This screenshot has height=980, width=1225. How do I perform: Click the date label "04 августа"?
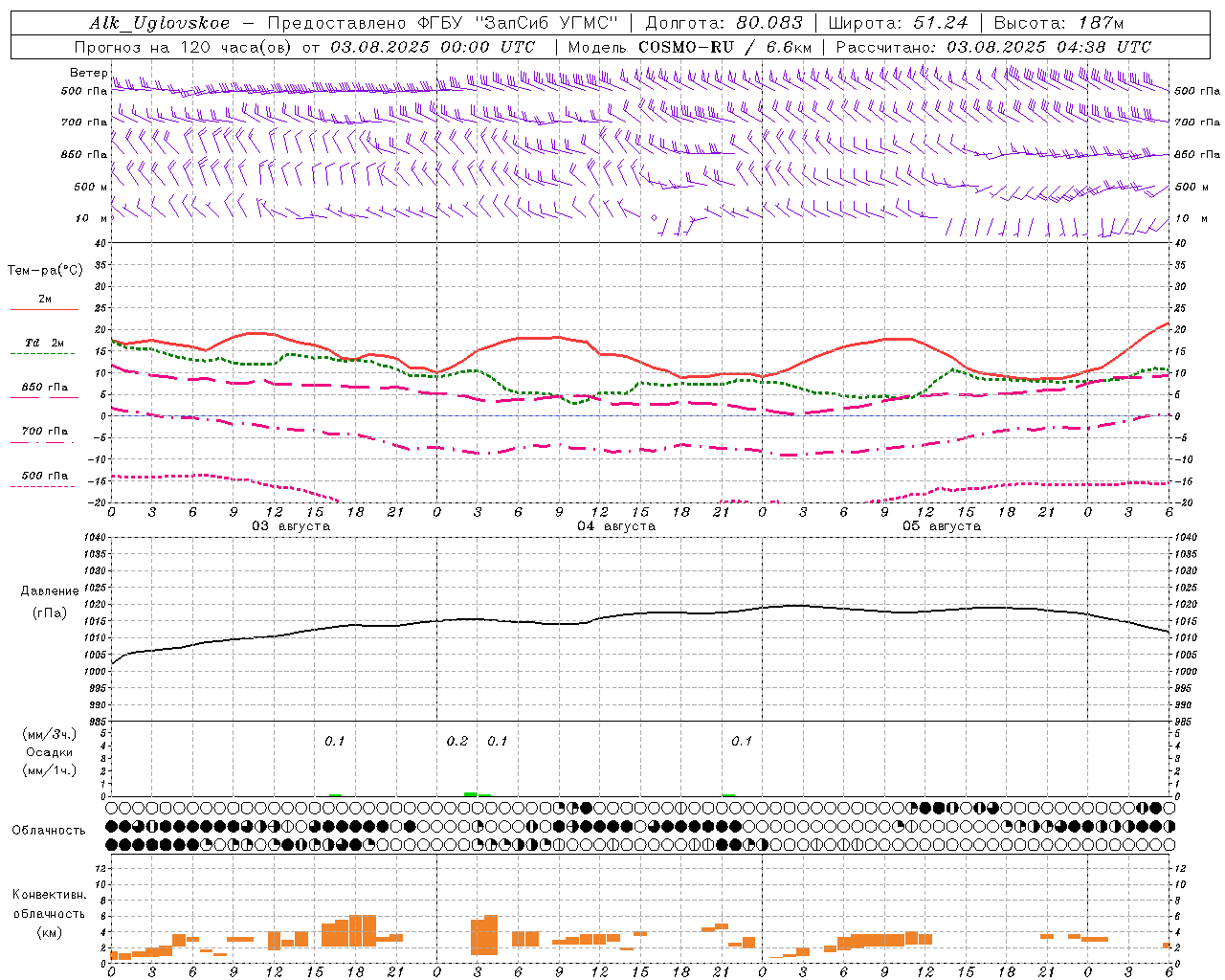point(616,526)
